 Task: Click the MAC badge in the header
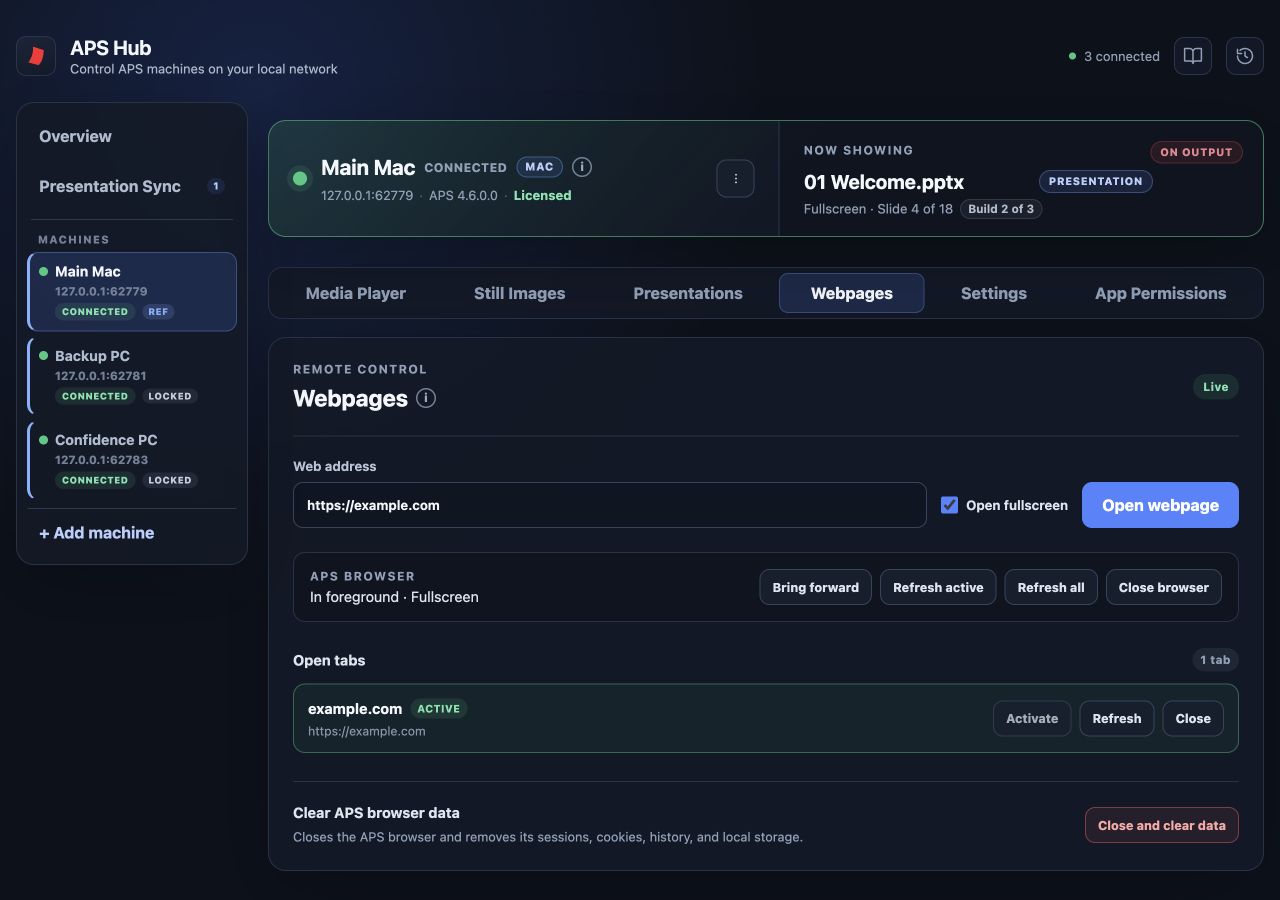pos(540,167)
